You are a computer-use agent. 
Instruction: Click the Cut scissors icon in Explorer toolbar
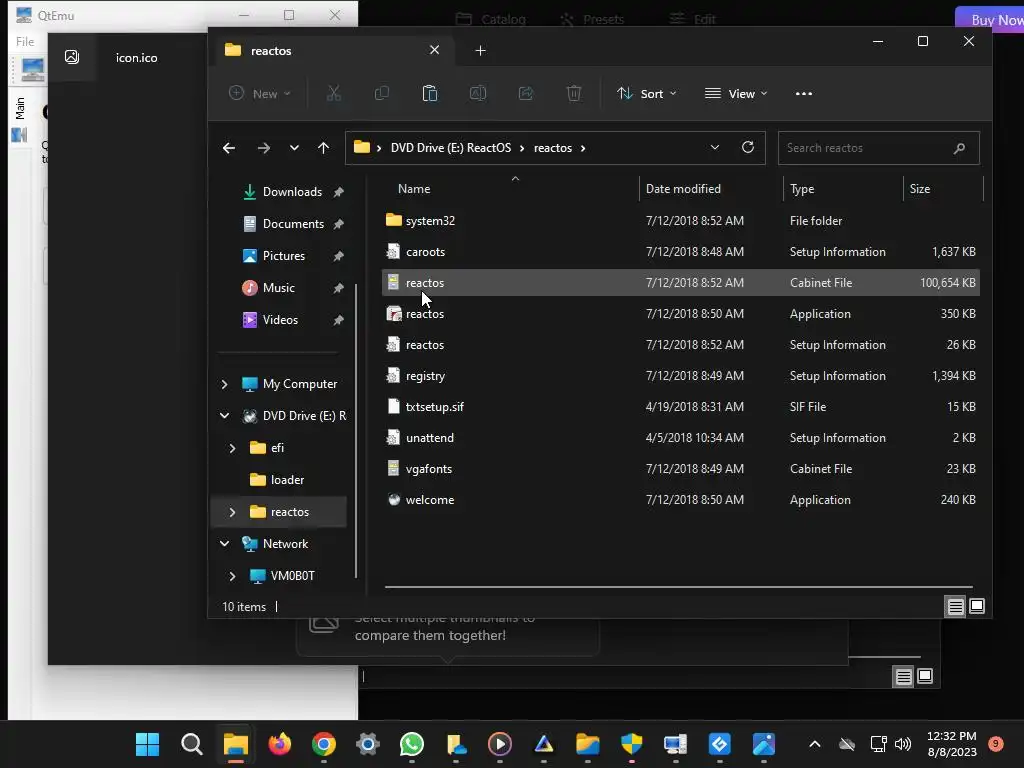tap(334, 93)
